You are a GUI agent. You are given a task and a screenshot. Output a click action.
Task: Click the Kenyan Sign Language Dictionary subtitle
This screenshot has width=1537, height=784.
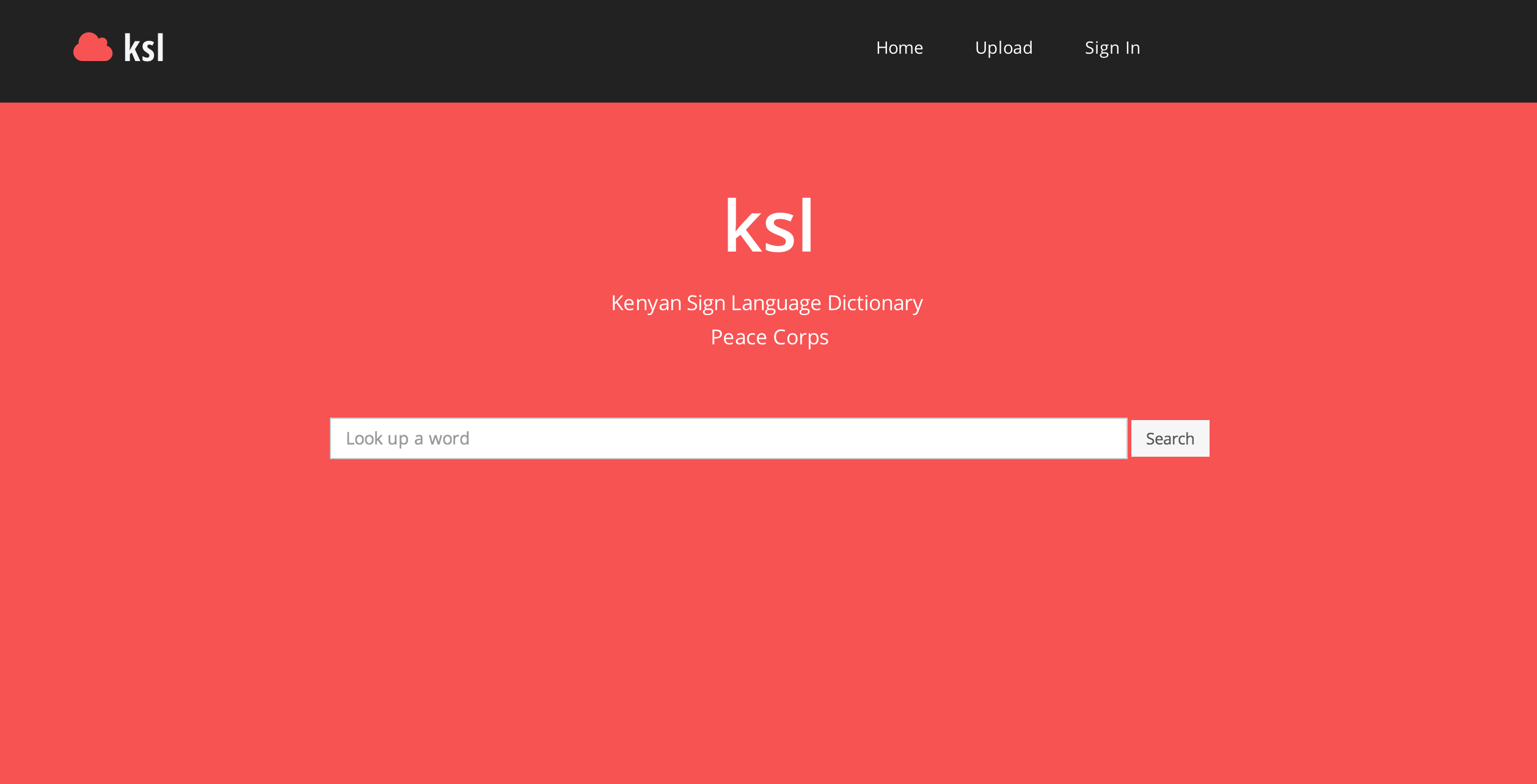[x=767, y=303]
